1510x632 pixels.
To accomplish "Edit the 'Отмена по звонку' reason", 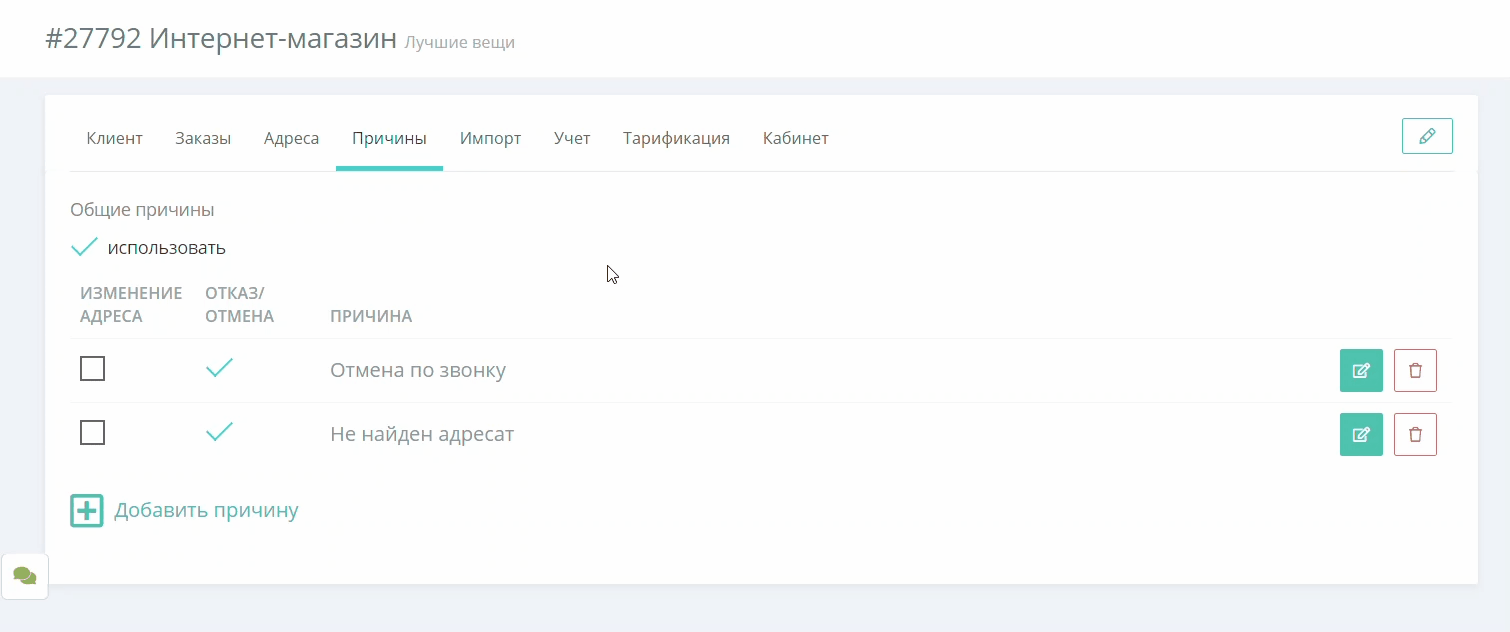I will point(1361,370).
